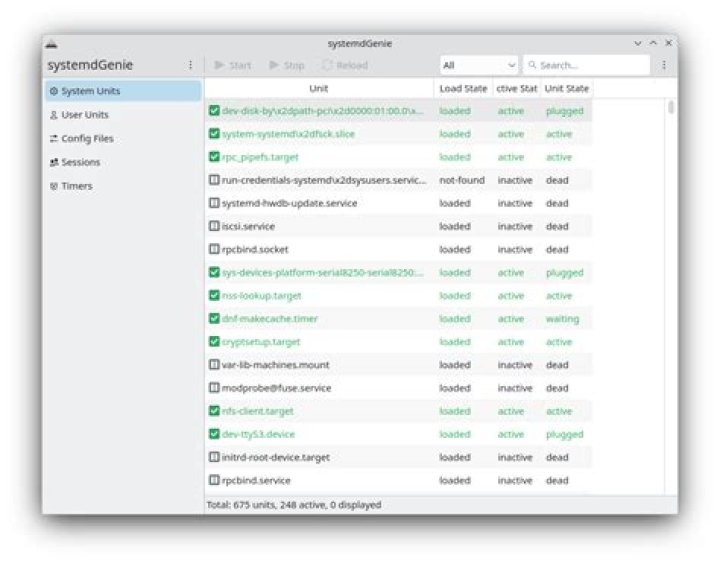720x564 pixels.
Task: Toggle checkbox for rpc_pipefs.target
Action: [x=214, y=157]
